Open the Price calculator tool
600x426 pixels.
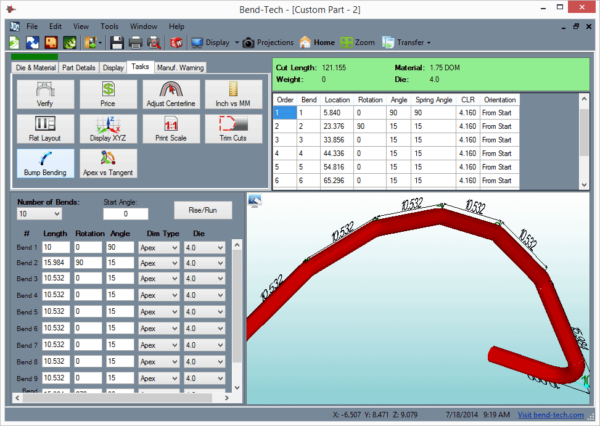[106, 95]
